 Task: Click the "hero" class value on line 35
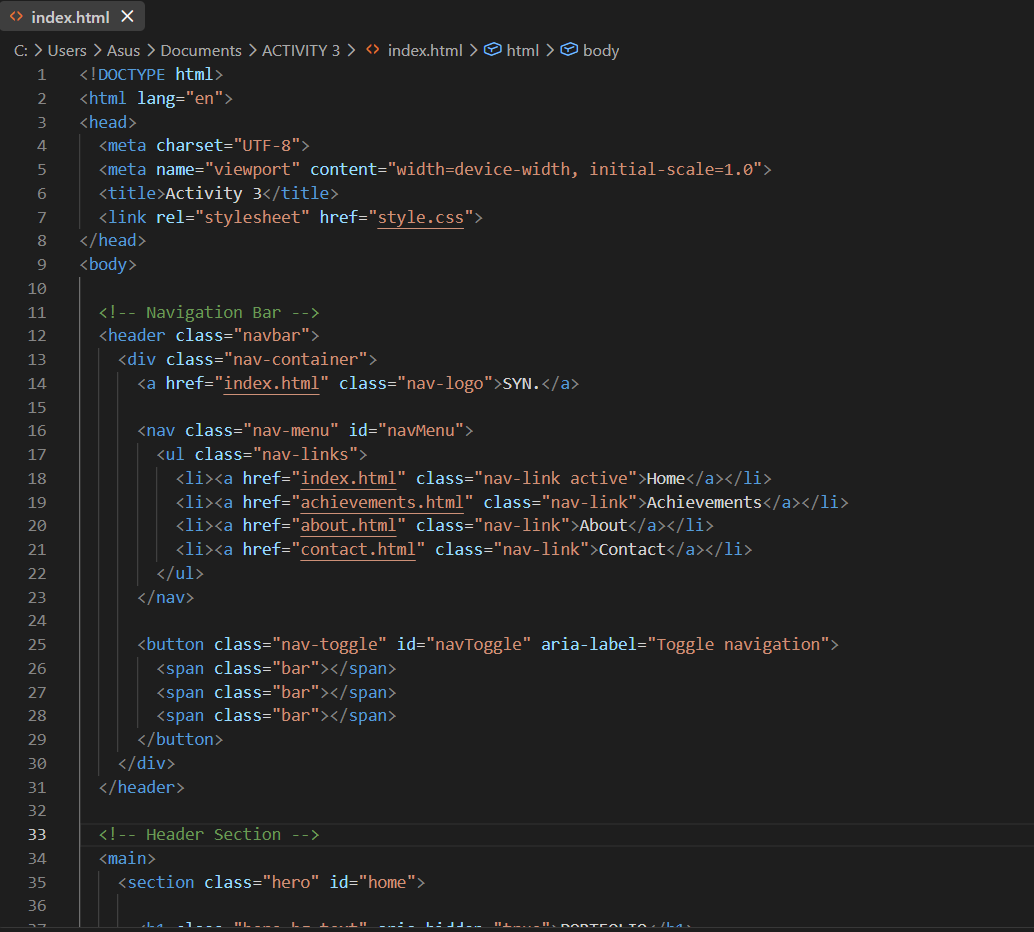coord(291,882)
